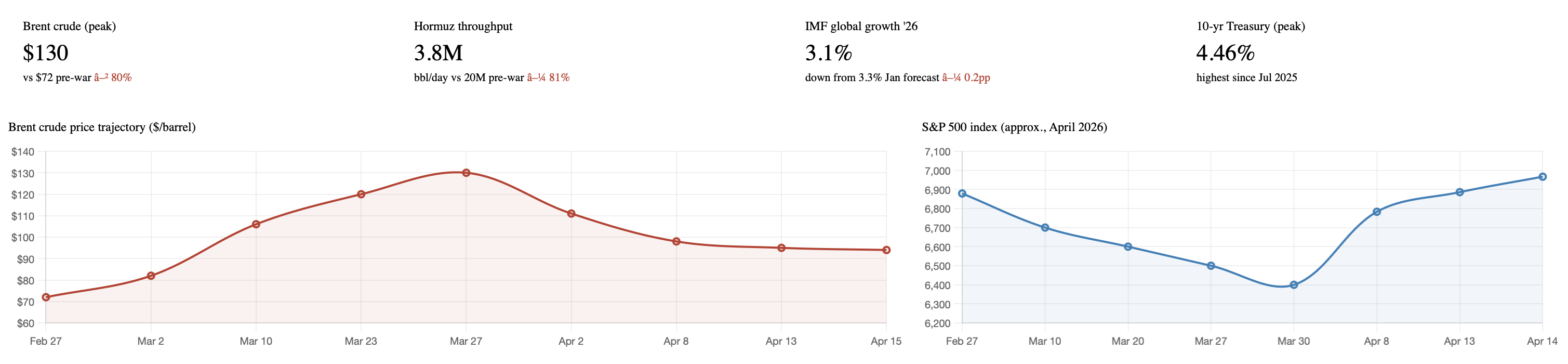Click the 4.46% 10-yr Treasury value
Viewport: 1568px width, 364px height.
(1225, 53)
